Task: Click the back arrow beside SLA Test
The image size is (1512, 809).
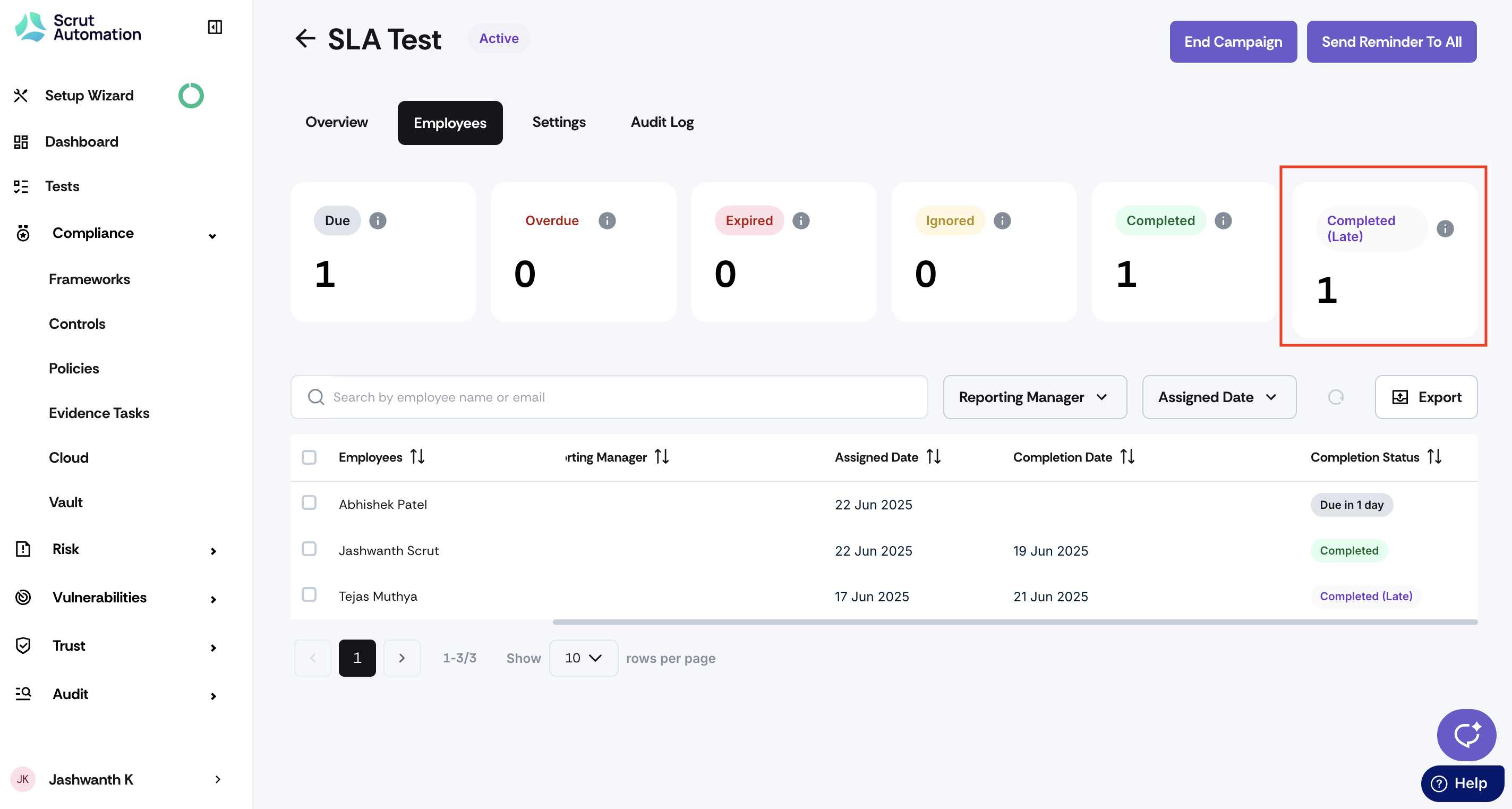Action: [x=305, y=39]
